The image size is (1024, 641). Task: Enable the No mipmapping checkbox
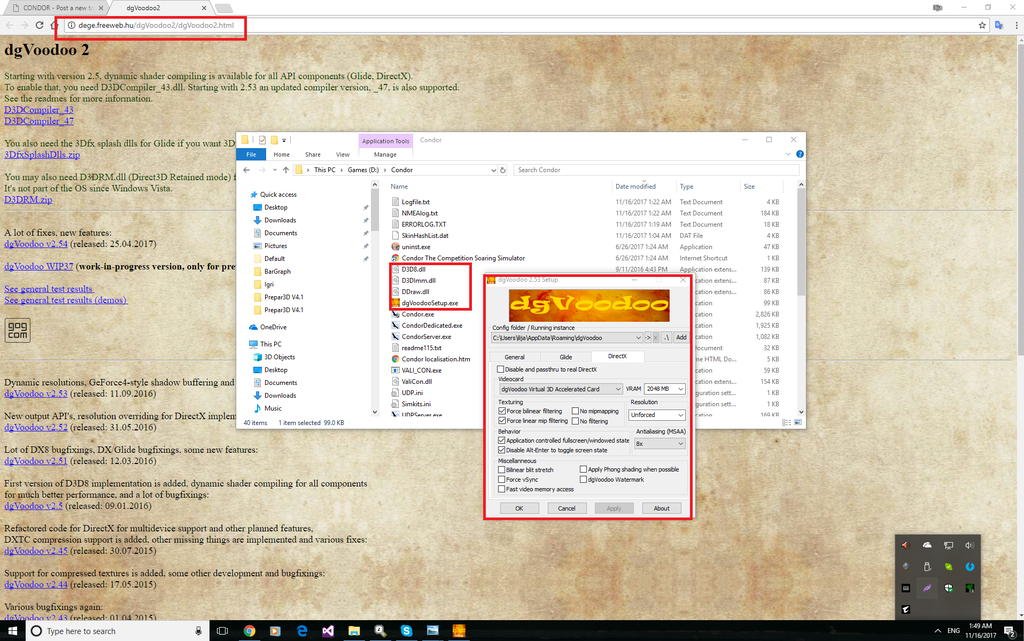(x=575, y=411)
